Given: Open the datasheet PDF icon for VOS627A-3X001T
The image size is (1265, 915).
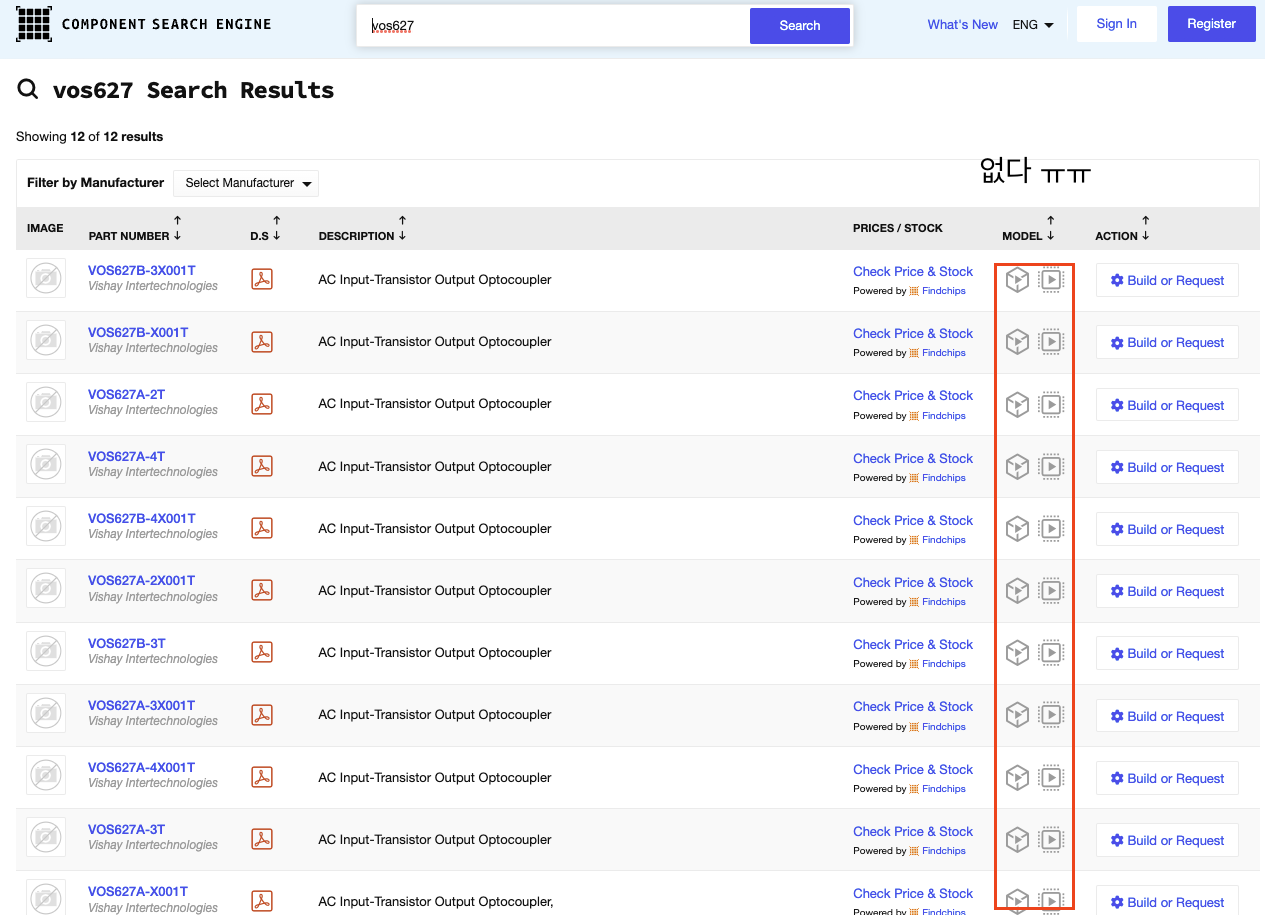Looking at the screenshot, I should (x=262, y=715).
